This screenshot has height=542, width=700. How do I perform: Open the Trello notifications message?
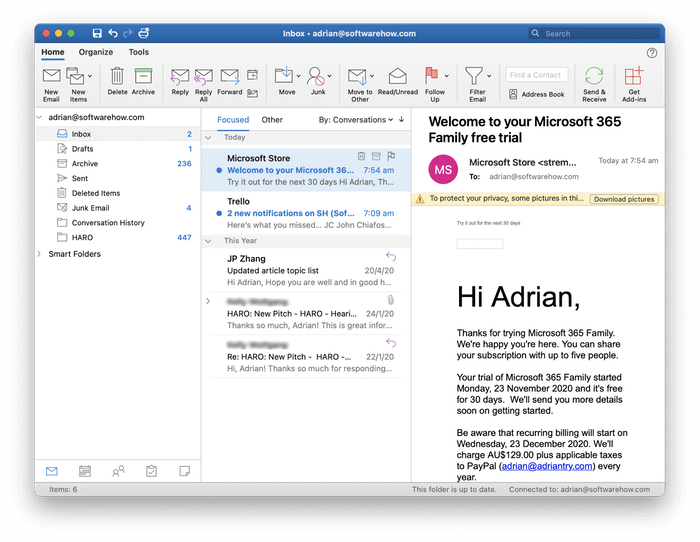point(306,213)
